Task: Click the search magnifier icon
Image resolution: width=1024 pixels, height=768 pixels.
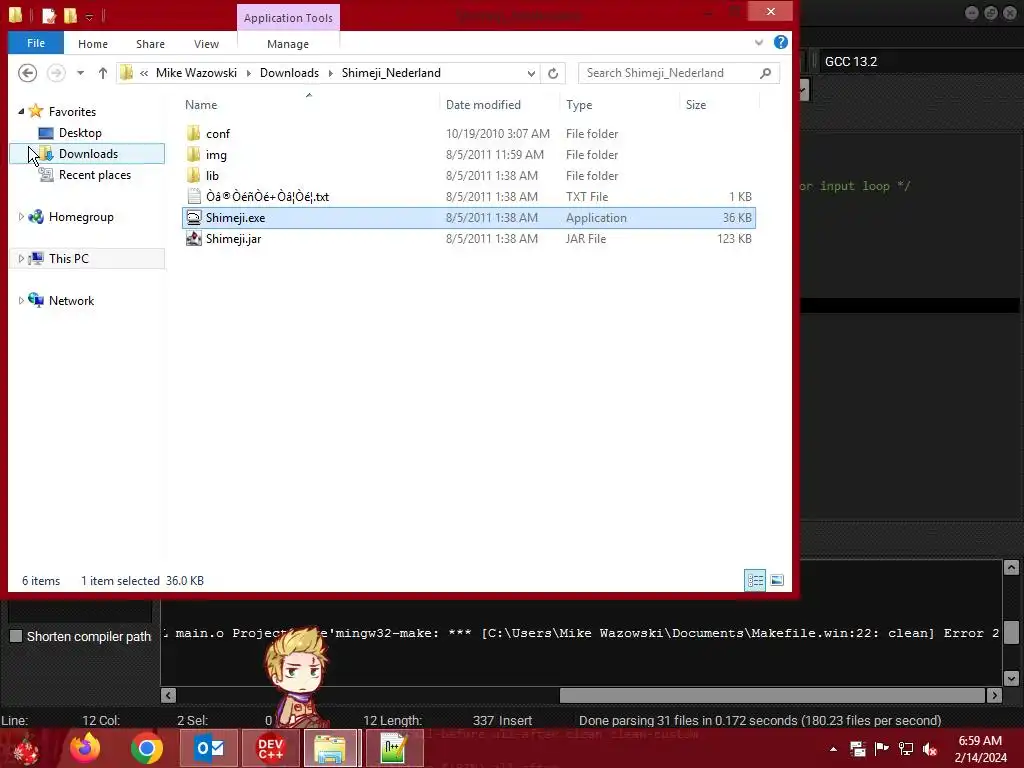Action: click(x=765, y=73)
